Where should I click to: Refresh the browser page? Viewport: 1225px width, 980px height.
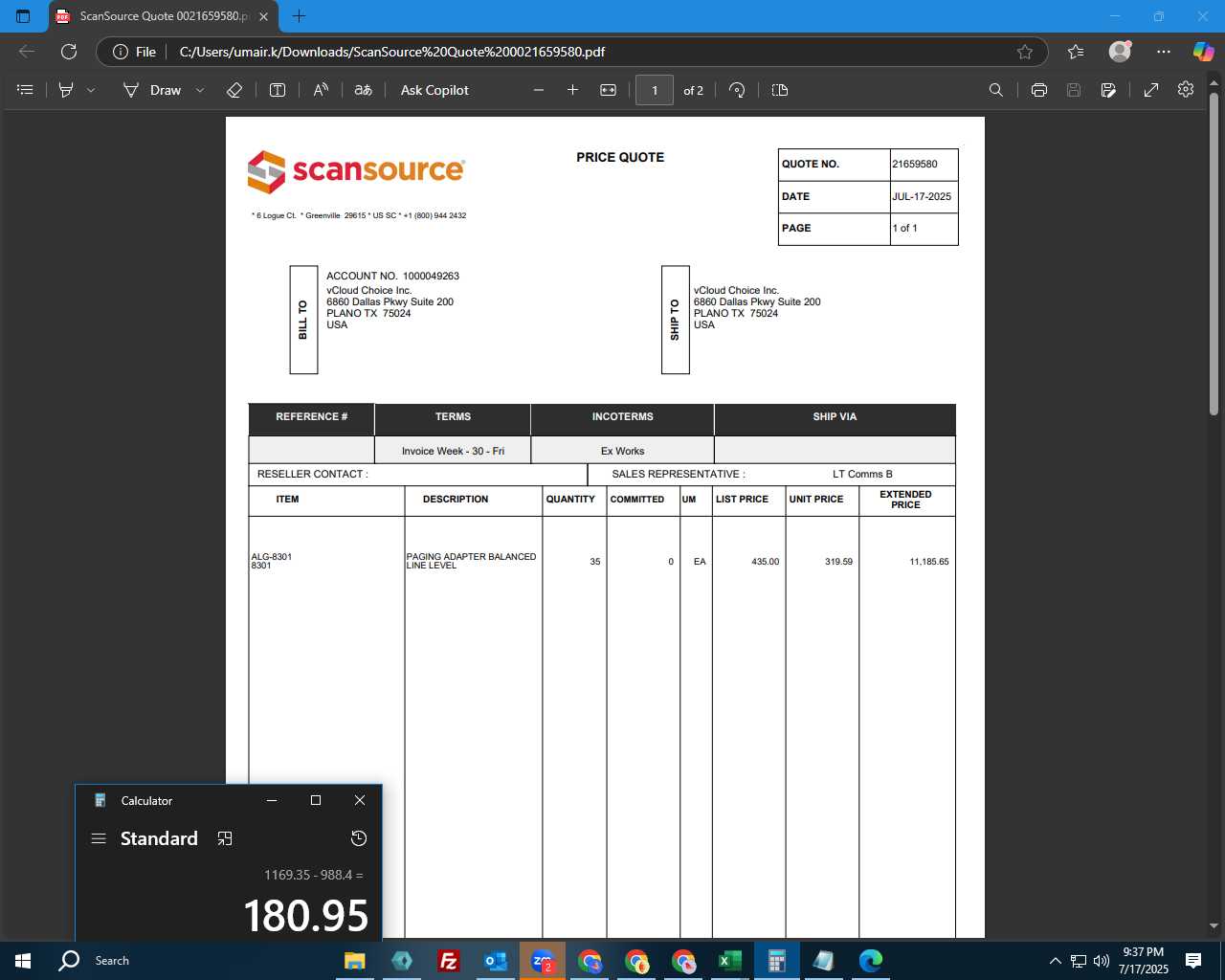(x=69, y=52)
